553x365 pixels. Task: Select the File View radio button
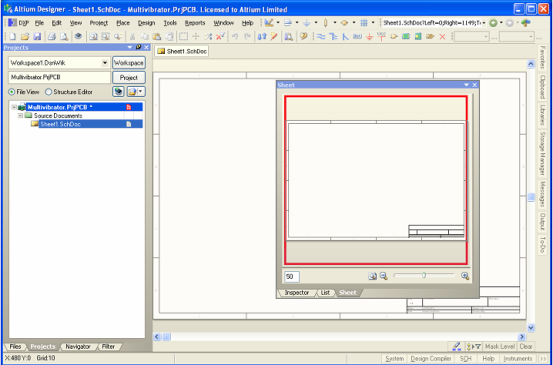coord(12,92)
